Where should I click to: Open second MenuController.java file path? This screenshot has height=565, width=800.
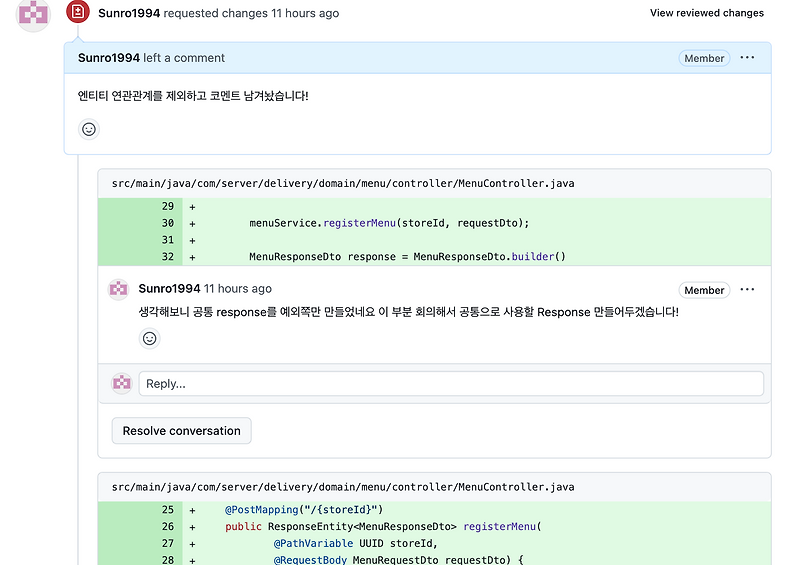coord(343,487)
